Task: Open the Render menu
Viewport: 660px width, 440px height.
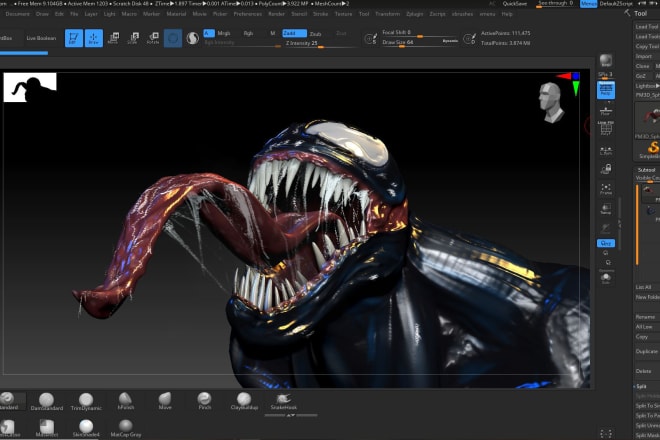Action: point(277,14)
